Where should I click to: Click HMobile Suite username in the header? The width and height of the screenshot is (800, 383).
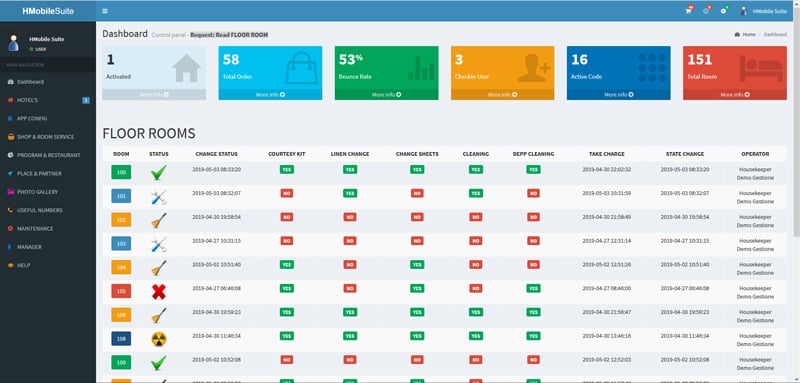pos(770,11)
